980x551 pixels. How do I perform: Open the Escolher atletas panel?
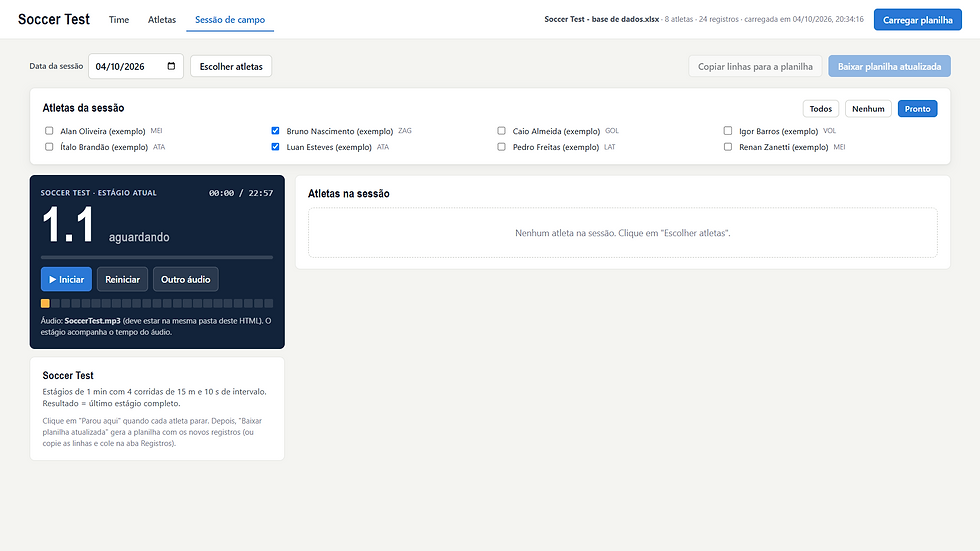point(231,66)
